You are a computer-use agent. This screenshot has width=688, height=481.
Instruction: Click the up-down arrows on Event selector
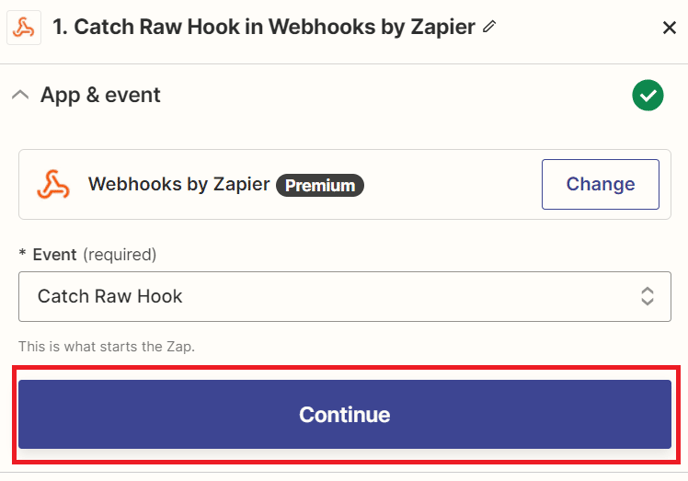tap(647, 297)
